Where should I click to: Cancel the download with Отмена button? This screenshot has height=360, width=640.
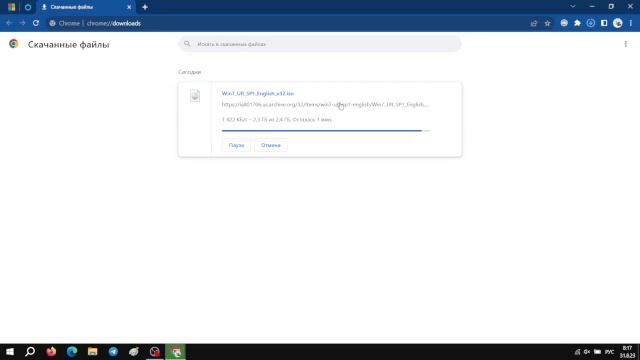(x=271, y=145)
